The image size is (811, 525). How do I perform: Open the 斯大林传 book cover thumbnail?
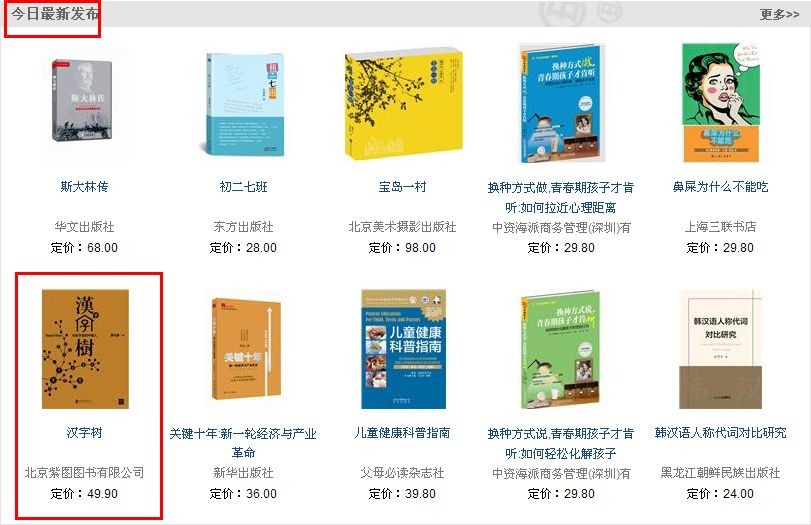tap(83, 100)
